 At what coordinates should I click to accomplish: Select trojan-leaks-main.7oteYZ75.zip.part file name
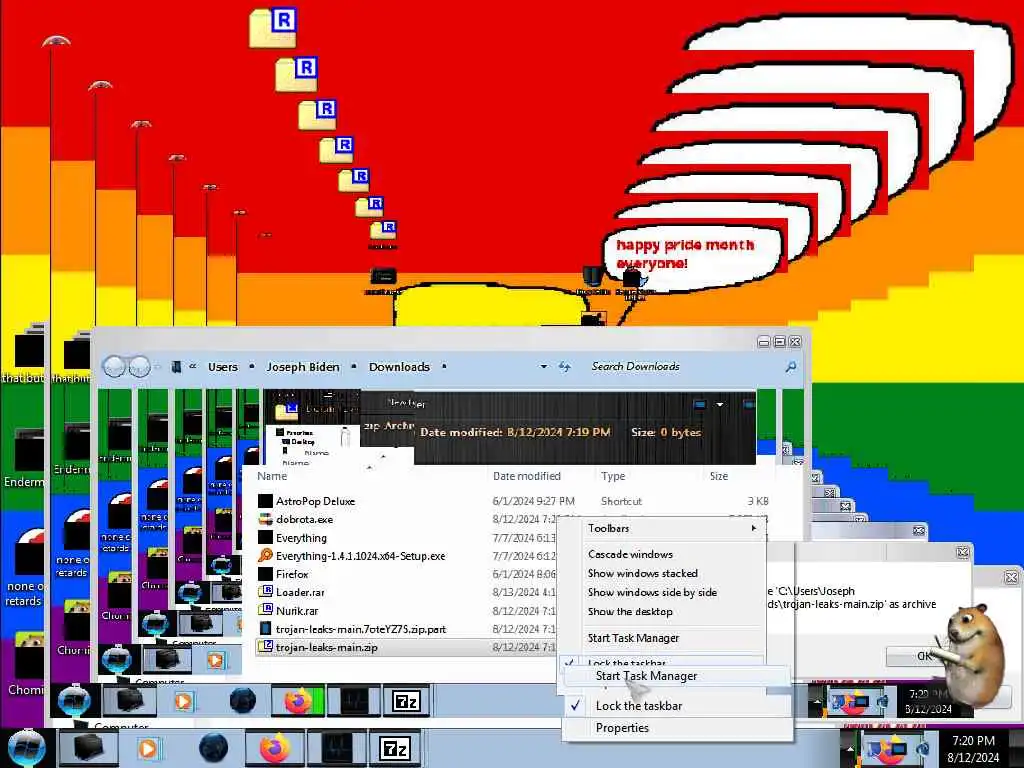[360, 629]
